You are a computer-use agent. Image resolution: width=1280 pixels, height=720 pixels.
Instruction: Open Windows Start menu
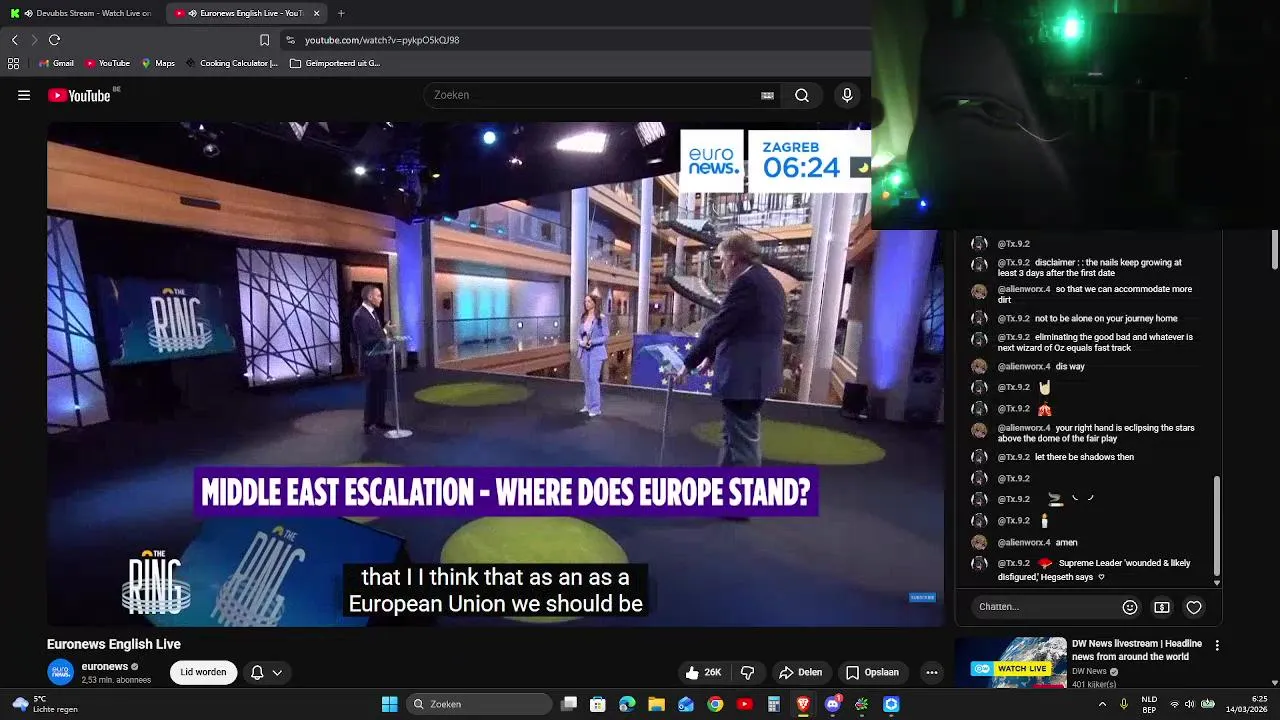coord(389,704)
